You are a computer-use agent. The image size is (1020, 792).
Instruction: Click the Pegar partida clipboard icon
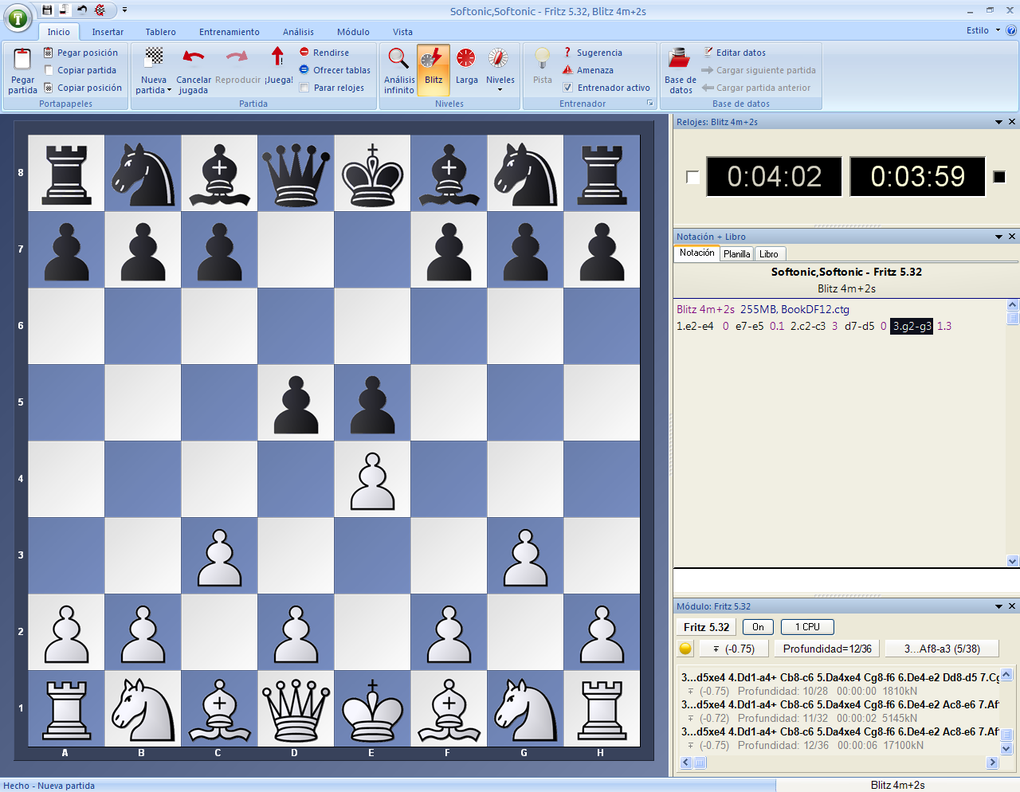22,59
